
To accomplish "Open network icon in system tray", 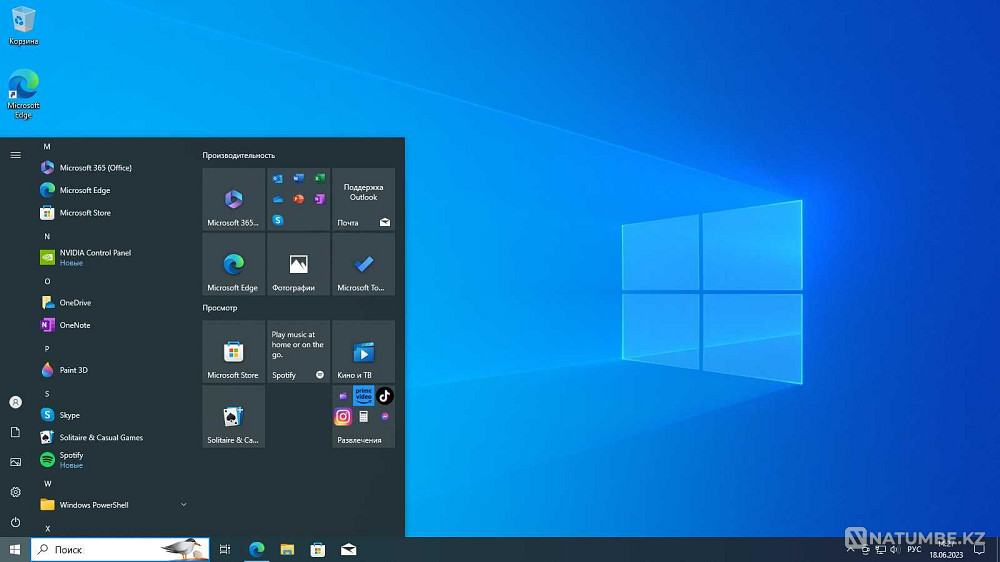I will [x=881, y=550].
